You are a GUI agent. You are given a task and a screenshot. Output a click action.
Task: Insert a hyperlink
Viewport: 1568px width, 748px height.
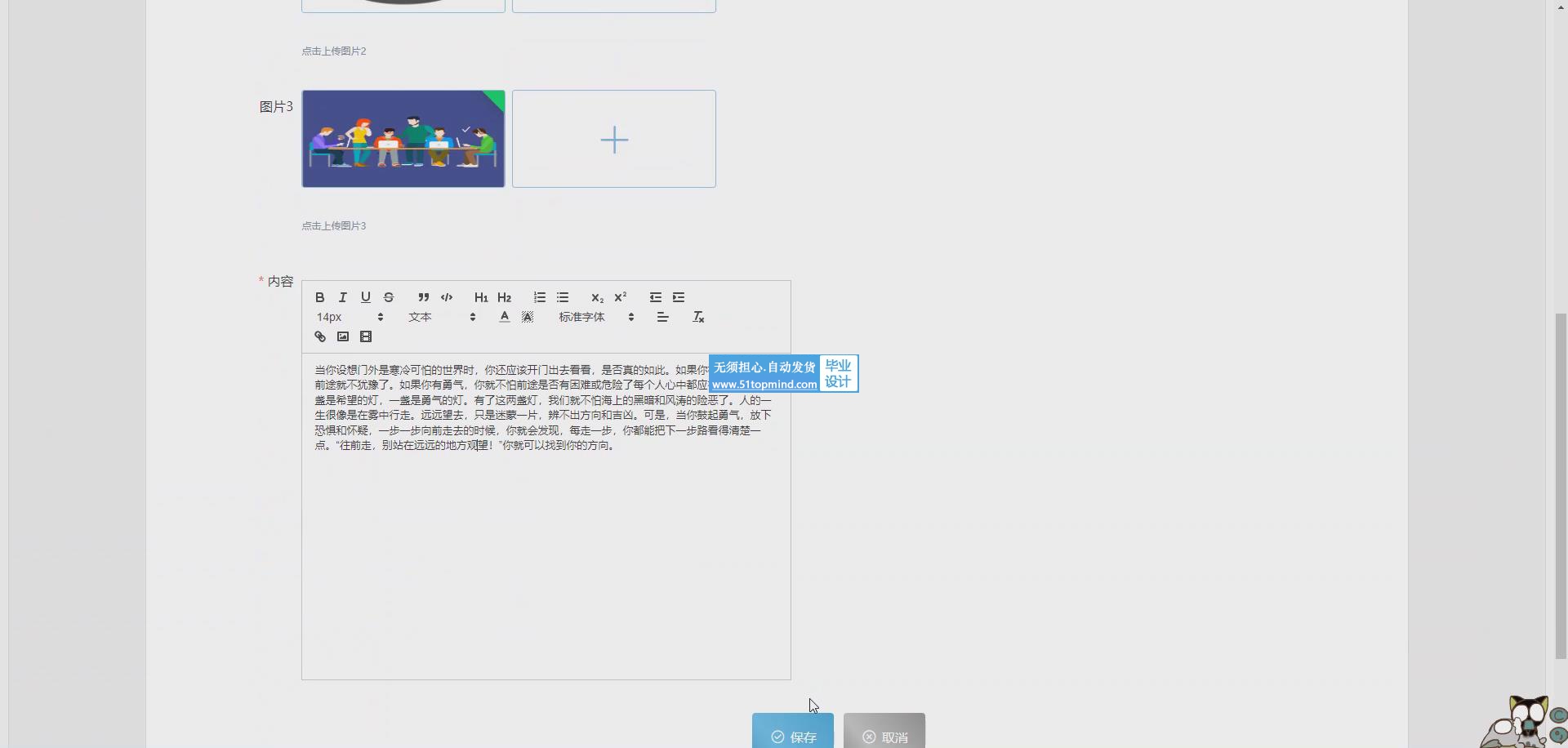point(320,336)
